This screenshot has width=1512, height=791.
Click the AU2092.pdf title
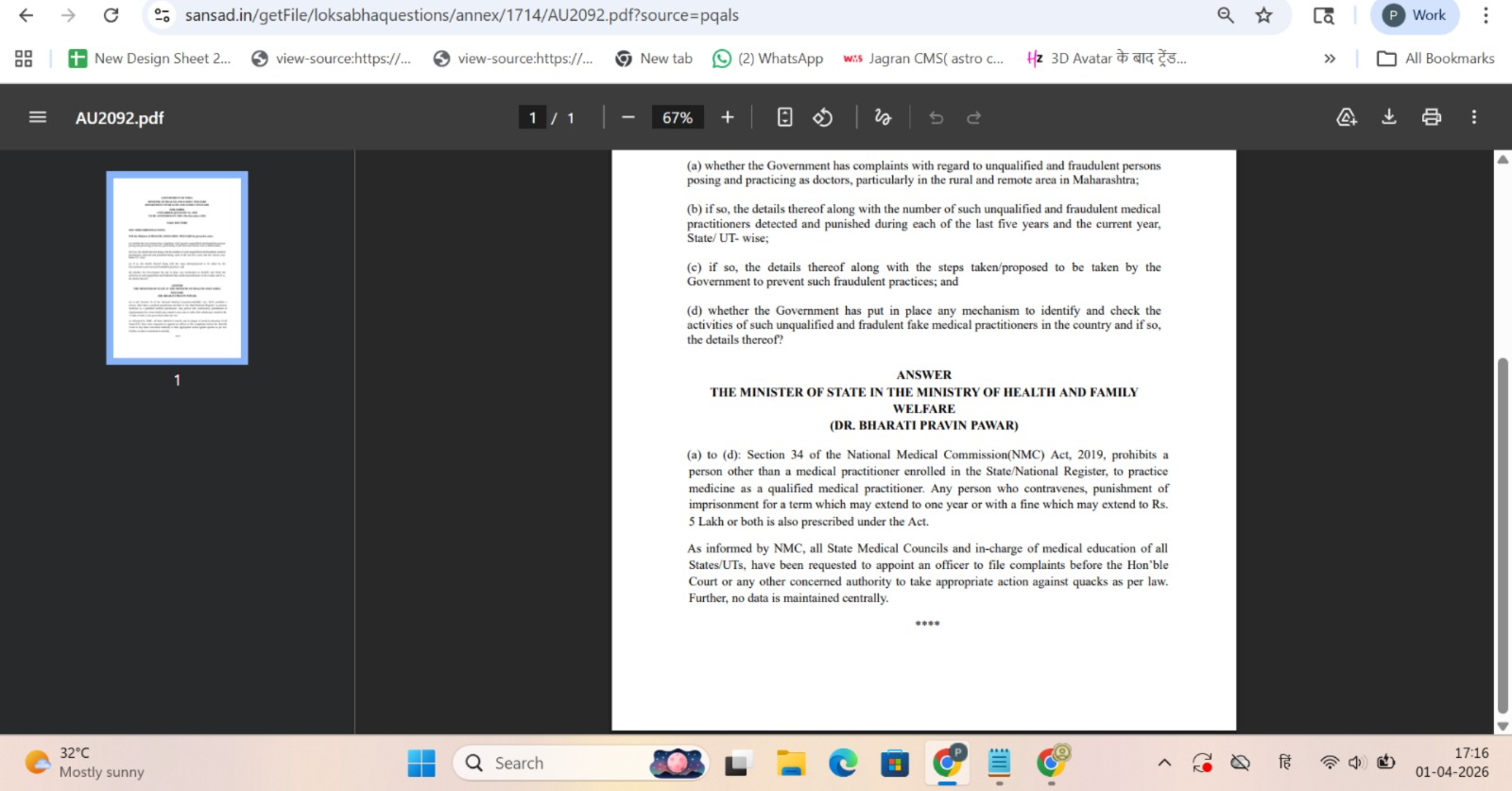click(x=120, y=118)
